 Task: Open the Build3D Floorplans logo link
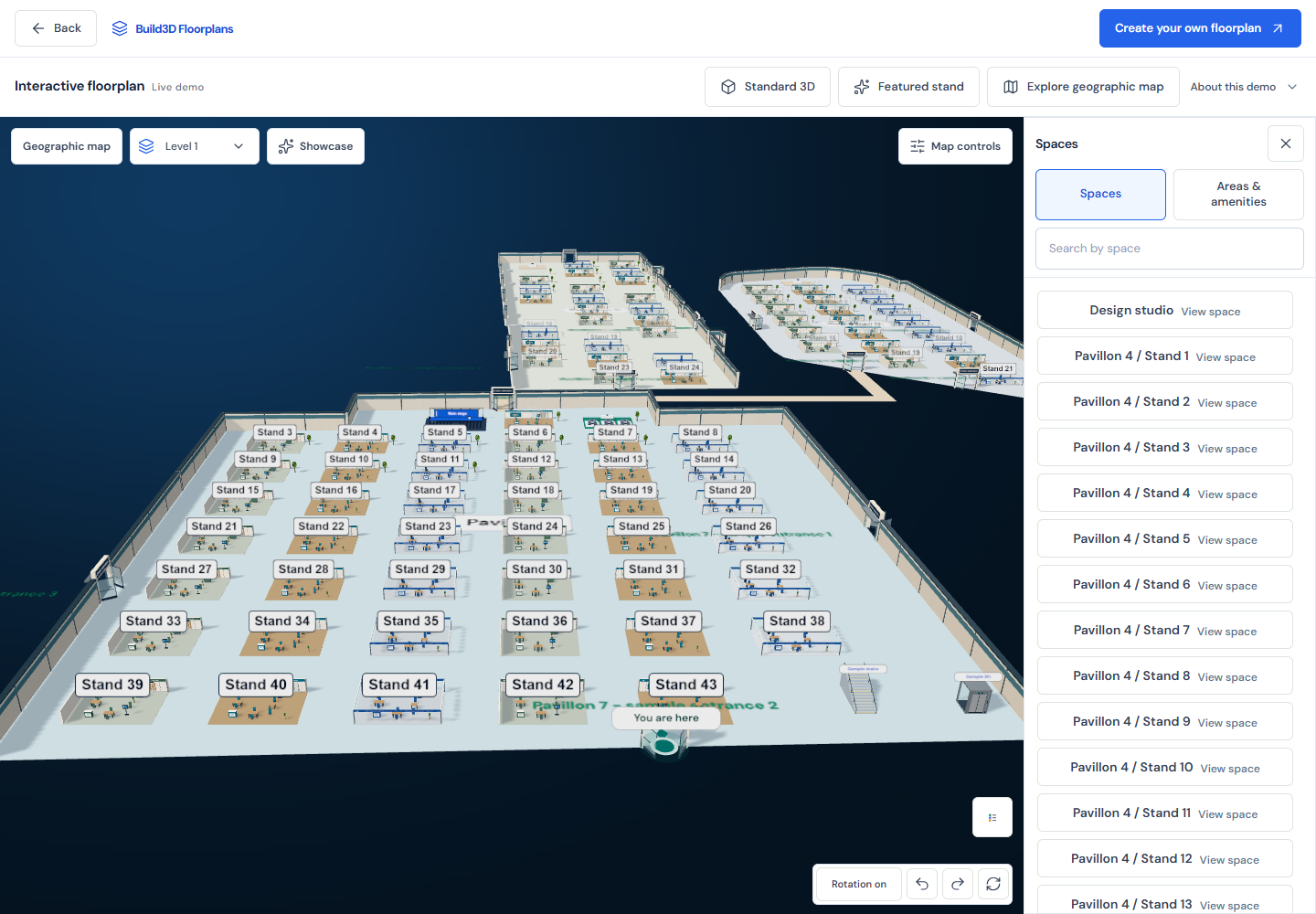click(x=172, y=28)
